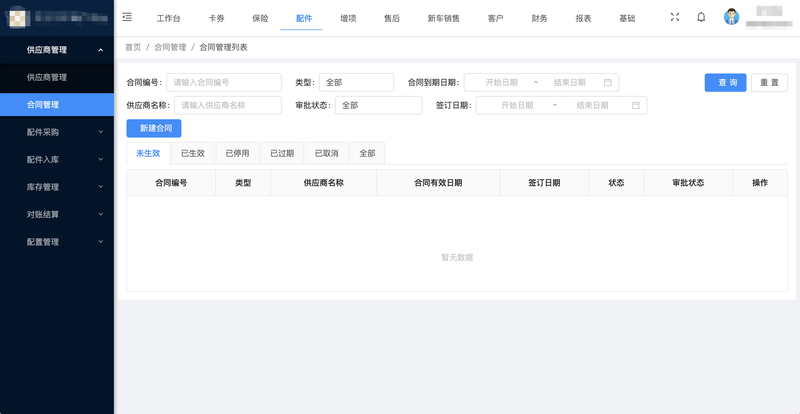Open the notification bell
The width and height of the screenshot is (800, 414).
pos(701,17)
